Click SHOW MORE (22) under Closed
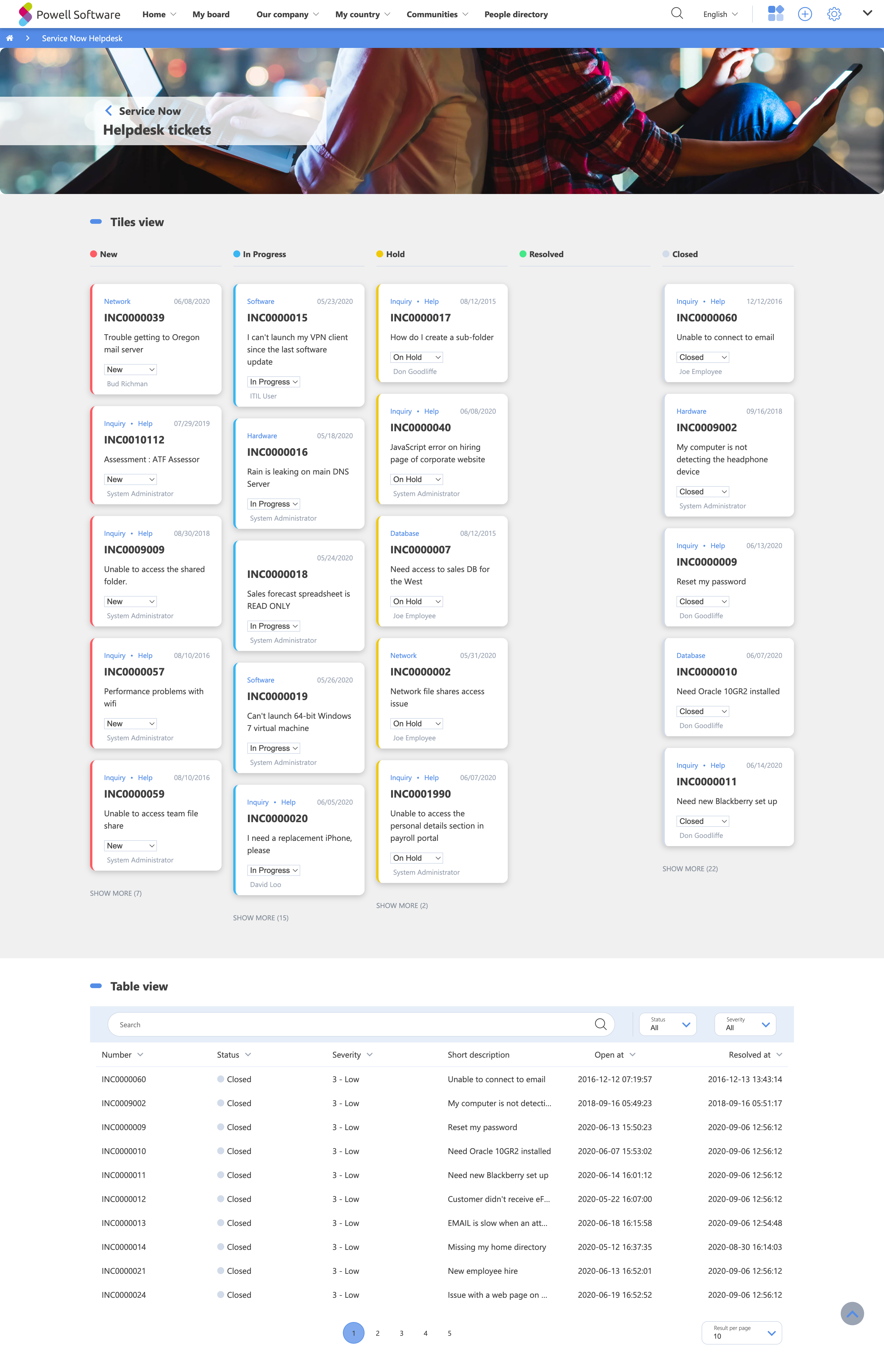Screen dimensions: 884x1372 coord(689,868)
